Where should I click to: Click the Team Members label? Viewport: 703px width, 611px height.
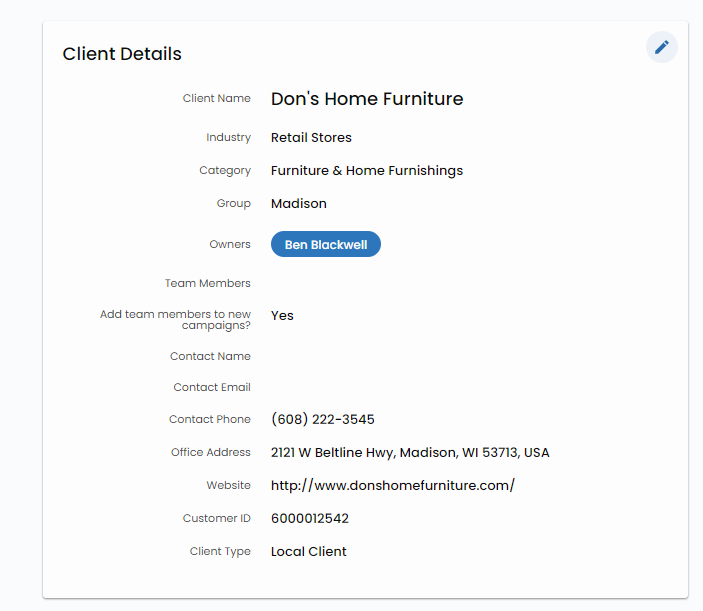pos(207,284)
